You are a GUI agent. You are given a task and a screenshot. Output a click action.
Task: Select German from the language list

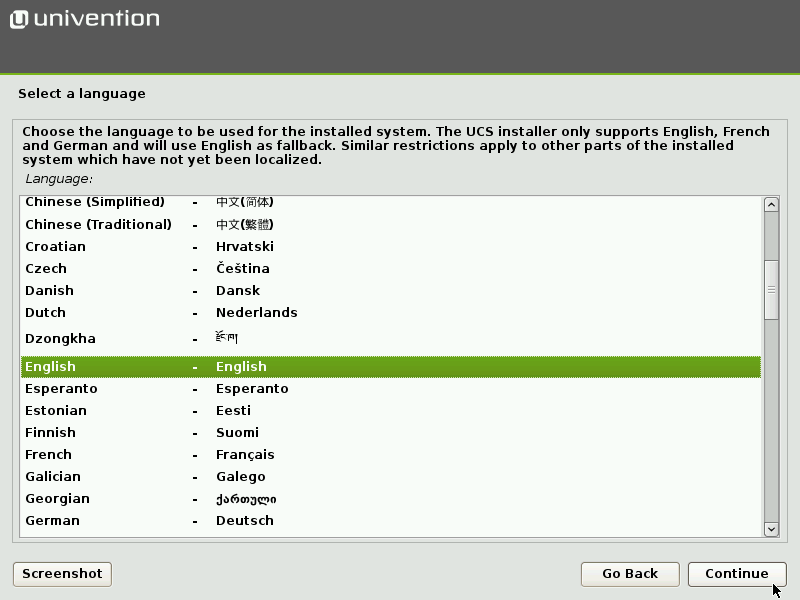coord(200,520)
